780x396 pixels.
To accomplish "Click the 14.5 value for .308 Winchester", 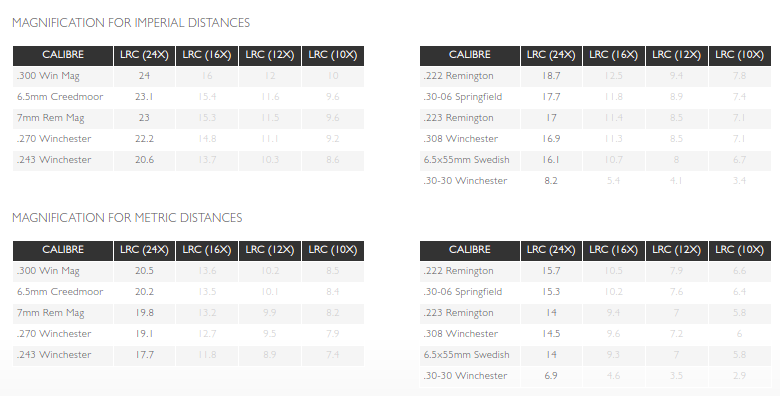I will (551, 334).
